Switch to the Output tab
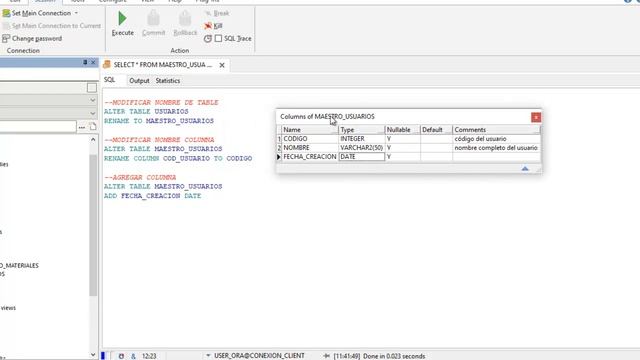Image resolution: width=640 pixels, height=360 pixels. (x=139, y=81)
